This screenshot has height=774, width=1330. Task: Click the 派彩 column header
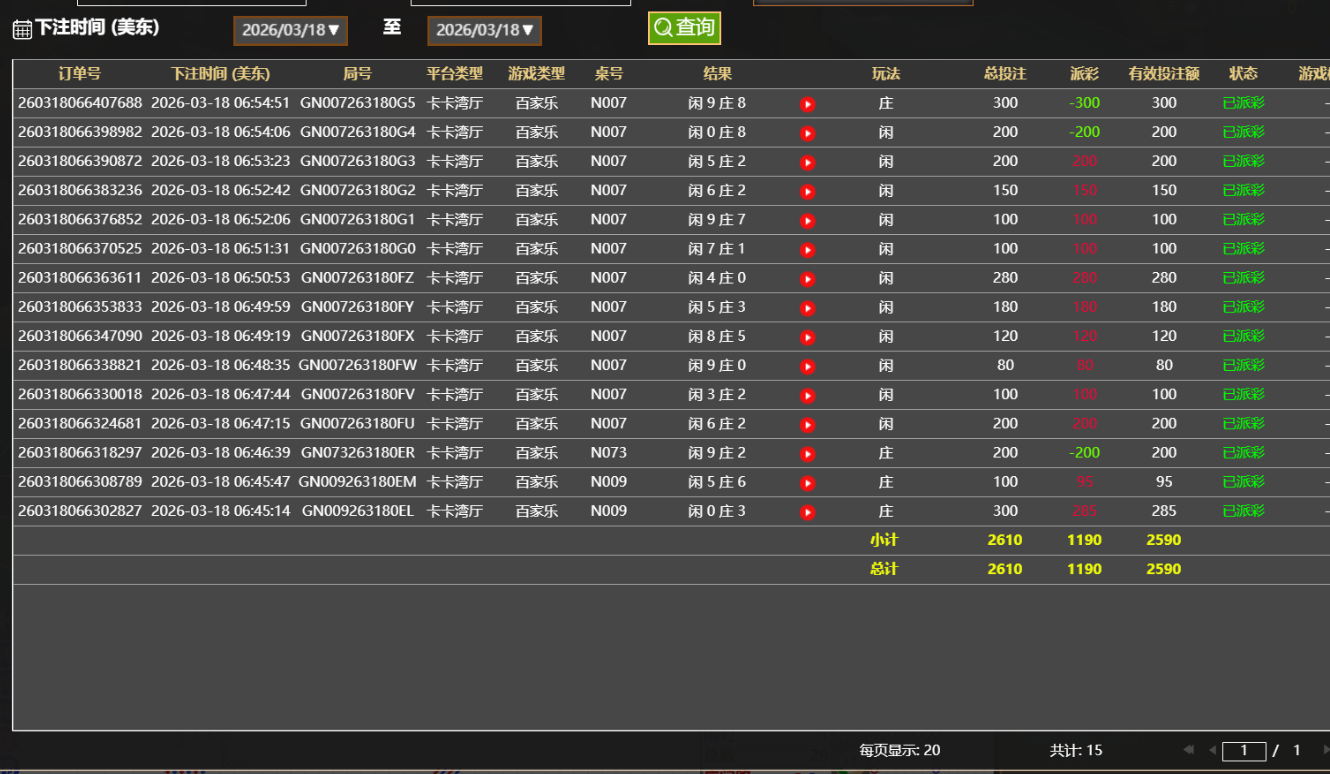(x=1084, y=74)
